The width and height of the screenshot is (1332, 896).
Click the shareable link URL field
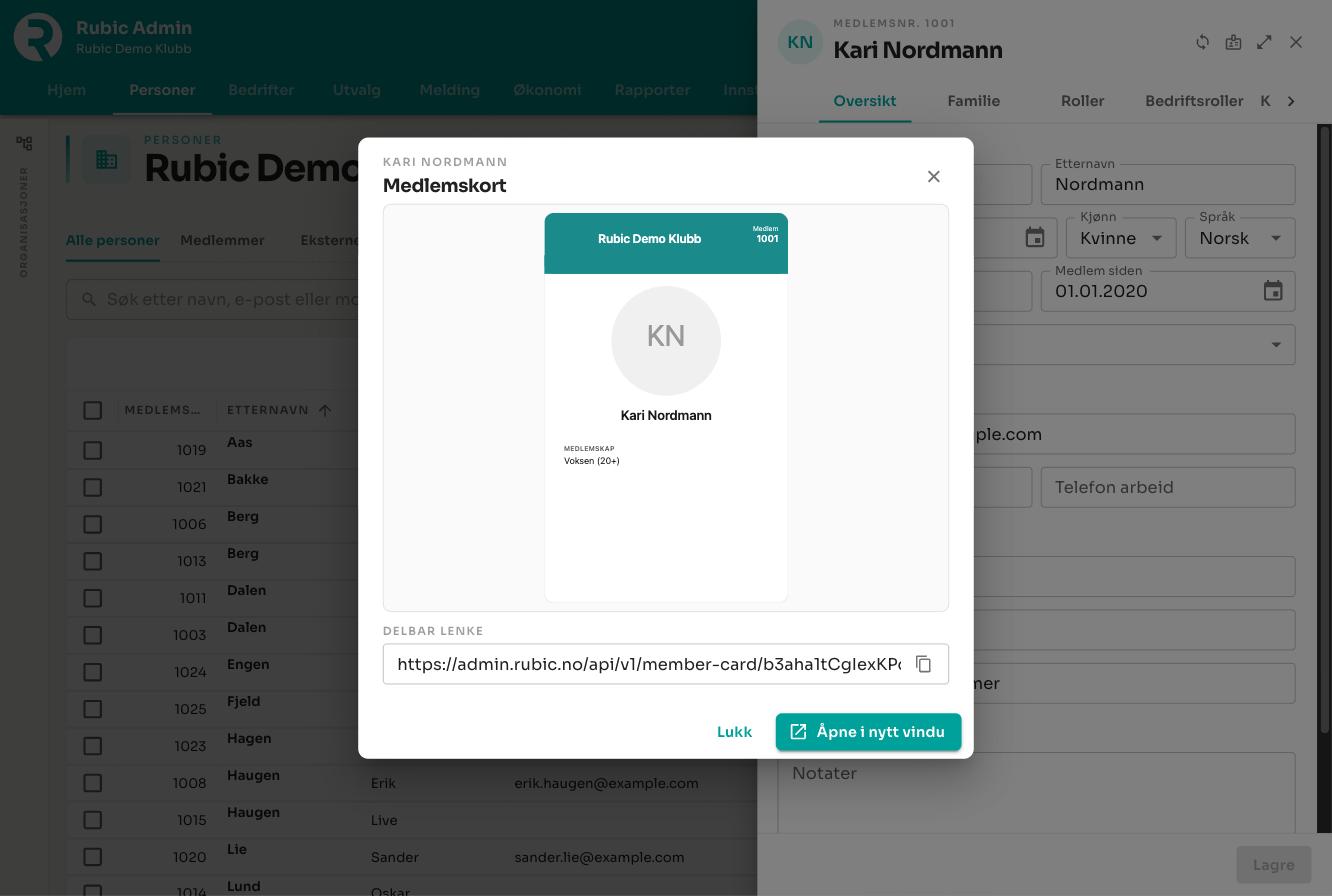click(x=649, y=664)
